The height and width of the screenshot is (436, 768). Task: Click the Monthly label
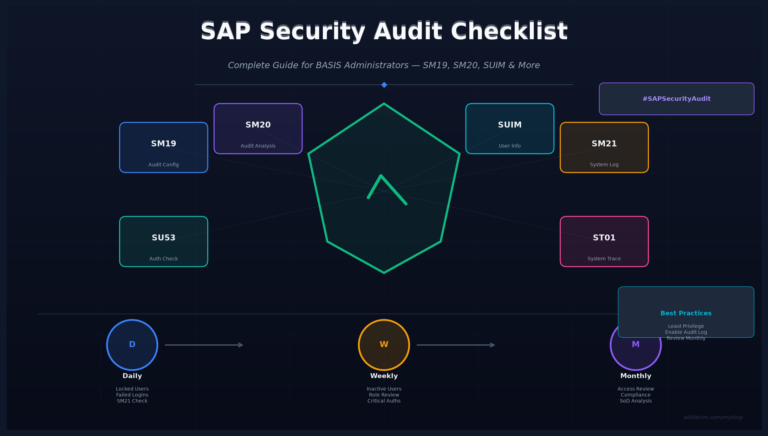pyautogui.click(x=636, y=376)
